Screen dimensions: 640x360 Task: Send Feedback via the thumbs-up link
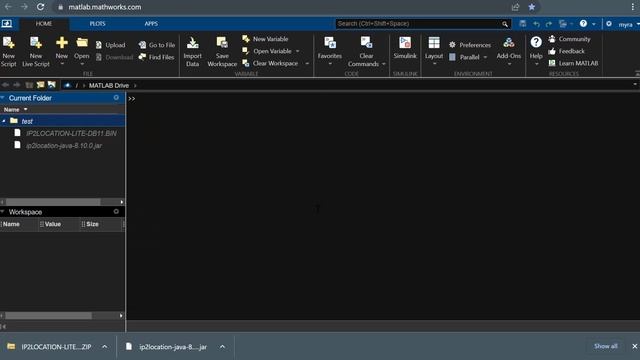[567, 51]
